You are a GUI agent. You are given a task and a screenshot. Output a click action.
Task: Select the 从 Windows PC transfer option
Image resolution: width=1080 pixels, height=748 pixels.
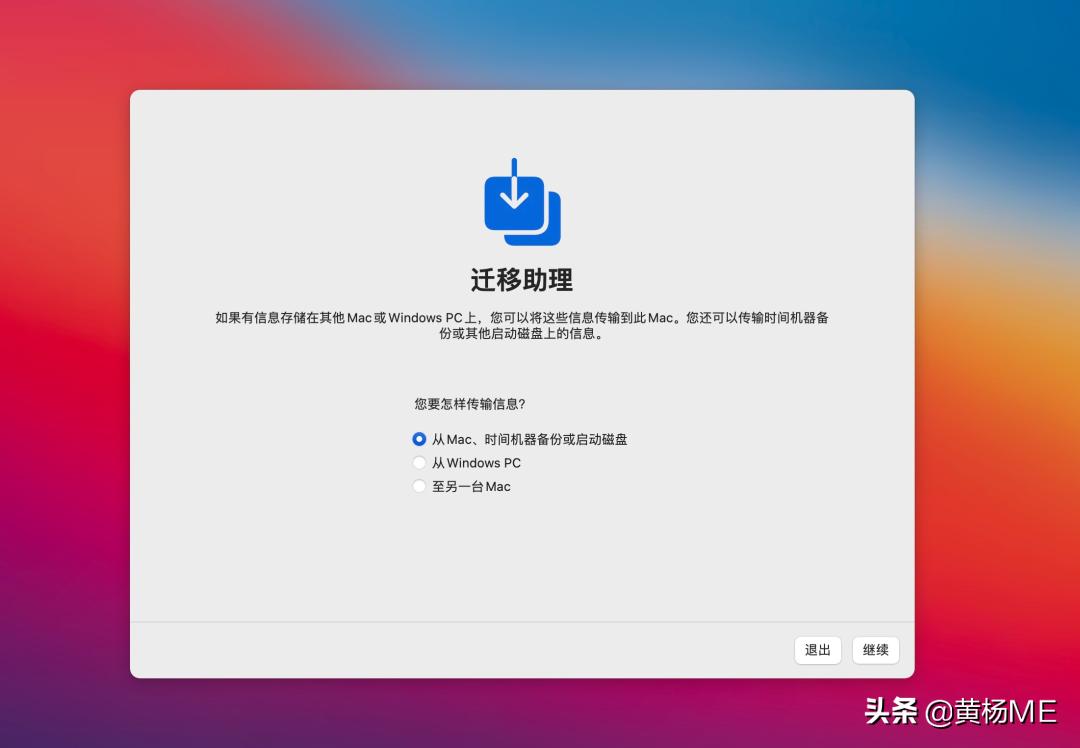tap(419, 463)
